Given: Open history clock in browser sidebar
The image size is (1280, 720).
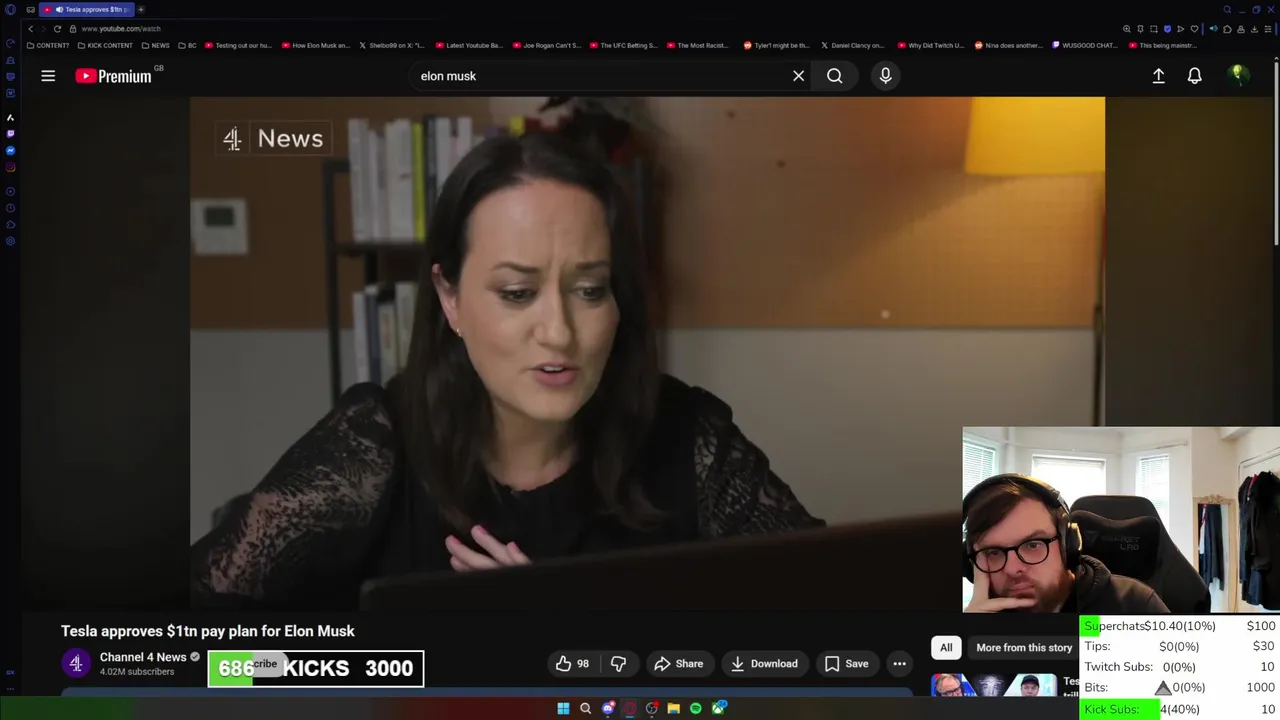Looking at the screenshot, I should click(10, 208).
